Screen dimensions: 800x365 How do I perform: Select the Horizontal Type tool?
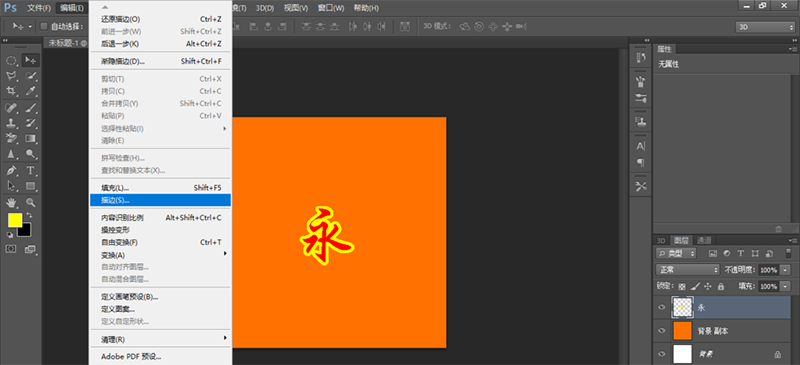click(x=31, y=170)
